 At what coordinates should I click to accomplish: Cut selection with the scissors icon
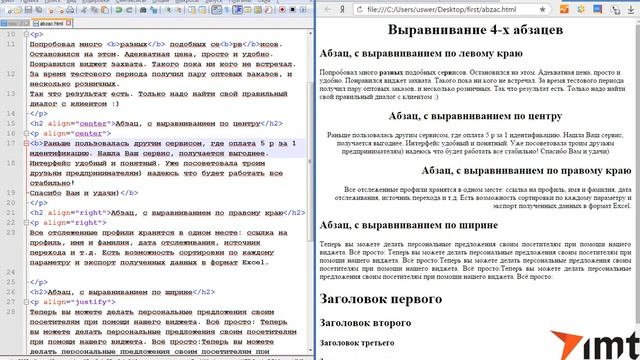point(84,9)
